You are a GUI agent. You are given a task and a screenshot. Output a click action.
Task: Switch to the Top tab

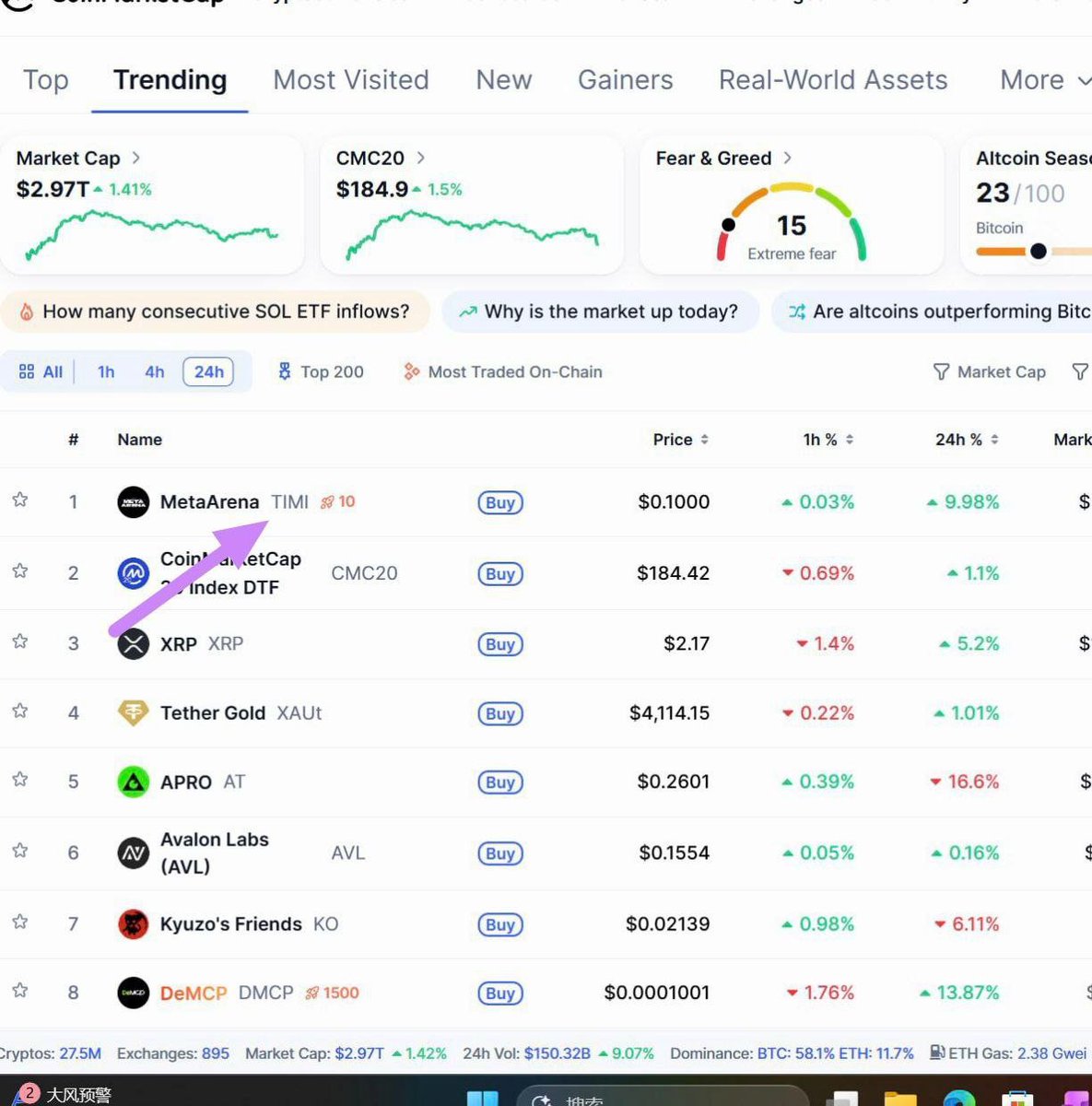(45, 80)
